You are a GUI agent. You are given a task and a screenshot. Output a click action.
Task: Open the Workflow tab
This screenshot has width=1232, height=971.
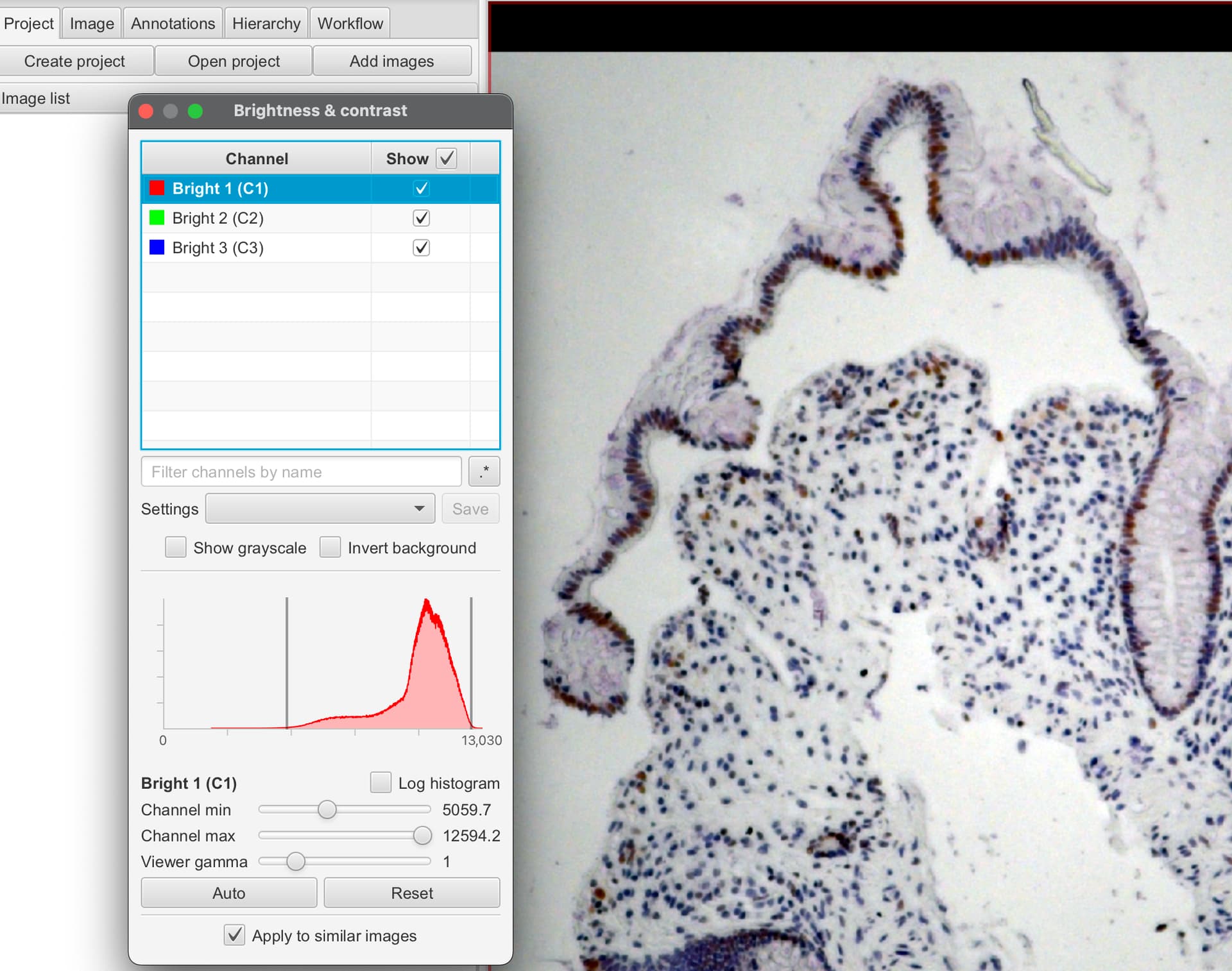349,22
